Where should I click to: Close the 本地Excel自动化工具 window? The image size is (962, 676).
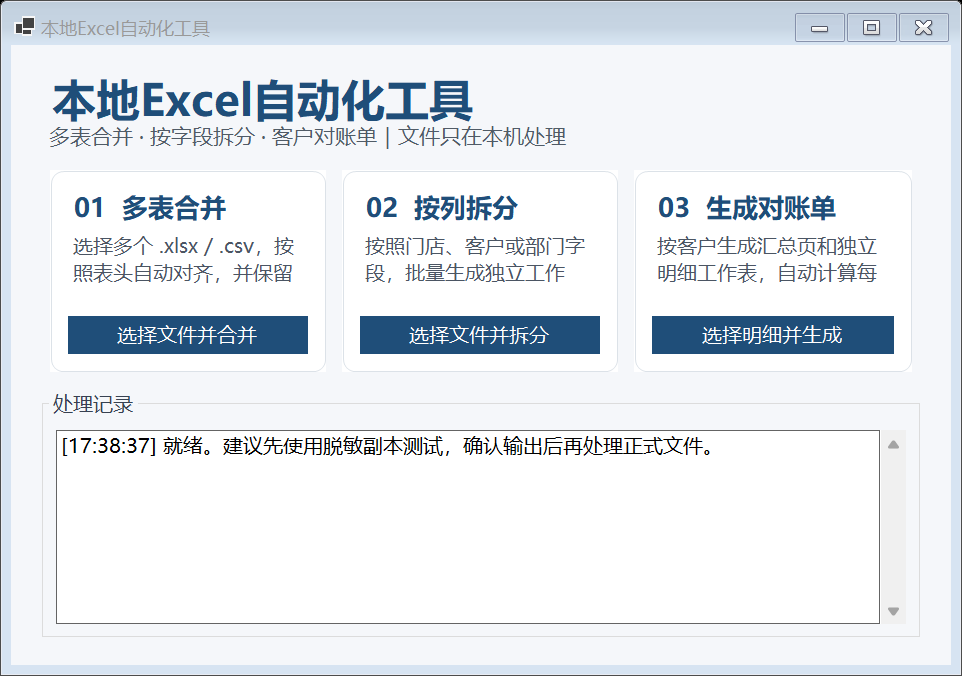point(923,28)
